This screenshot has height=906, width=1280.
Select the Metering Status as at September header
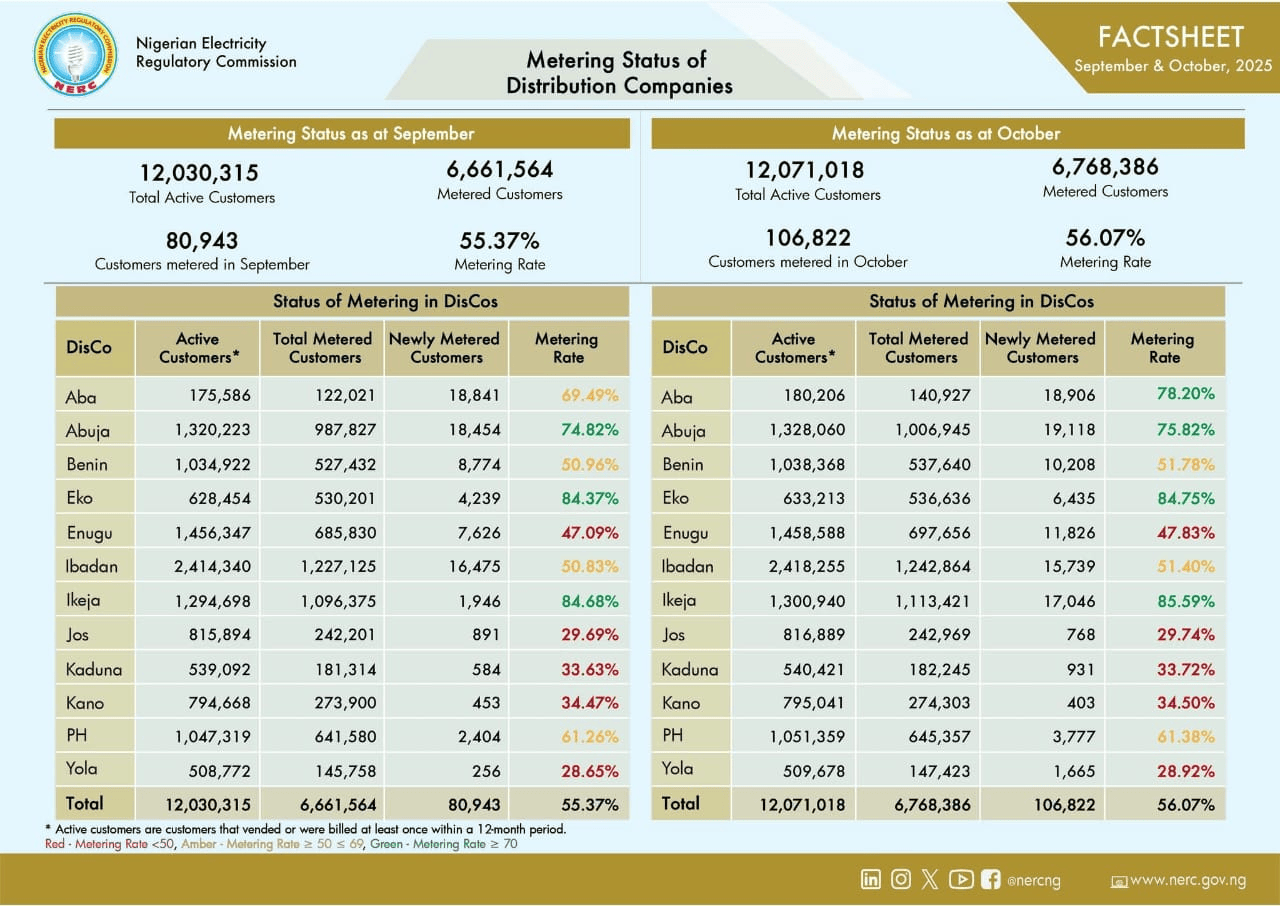point(342,134)
